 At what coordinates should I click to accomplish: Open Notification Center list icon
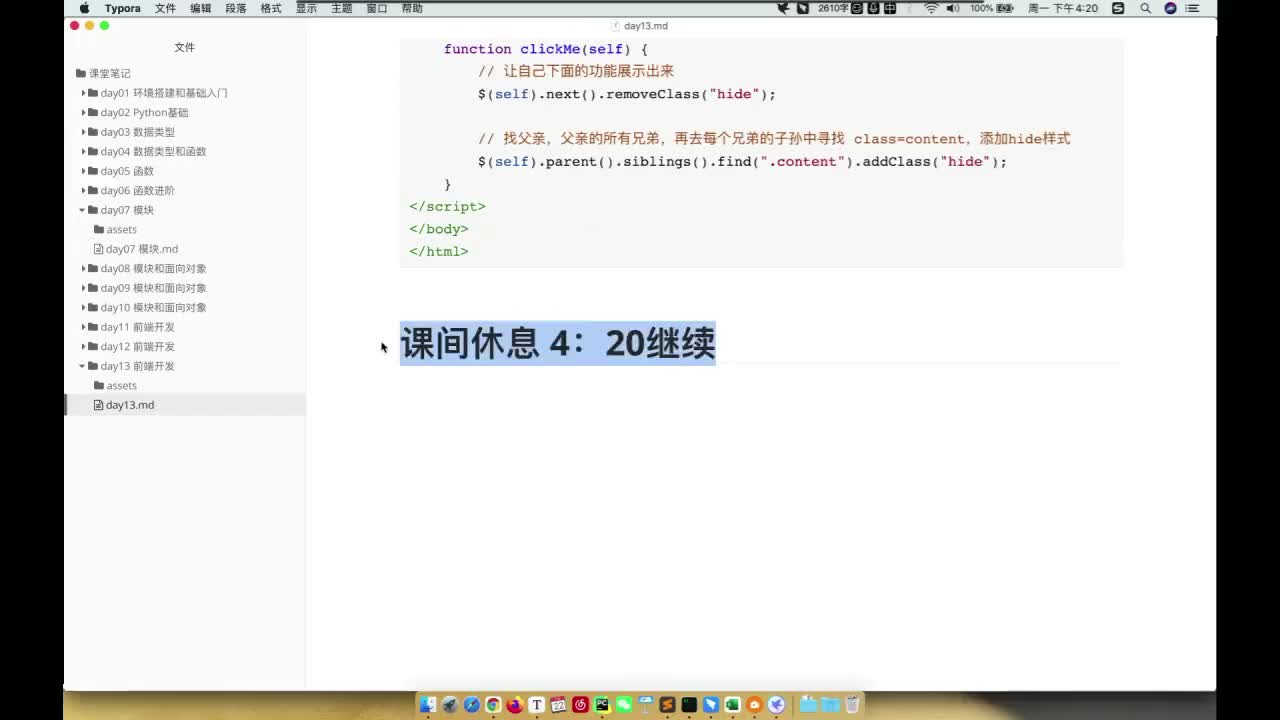1194,8
